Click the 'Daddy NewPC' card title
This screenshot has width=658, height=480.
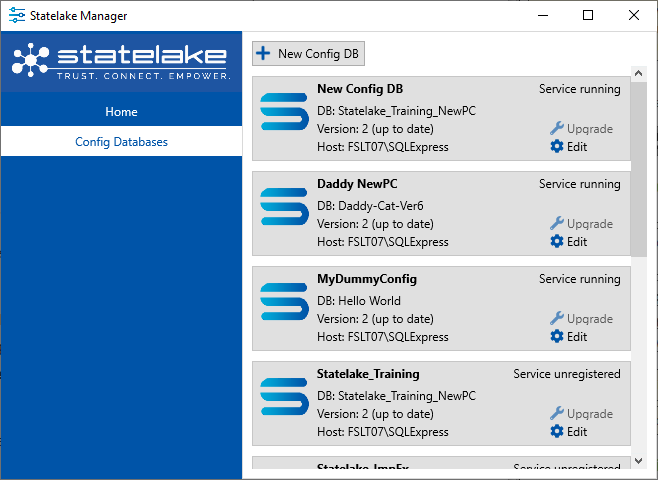(x=357, y=184)
